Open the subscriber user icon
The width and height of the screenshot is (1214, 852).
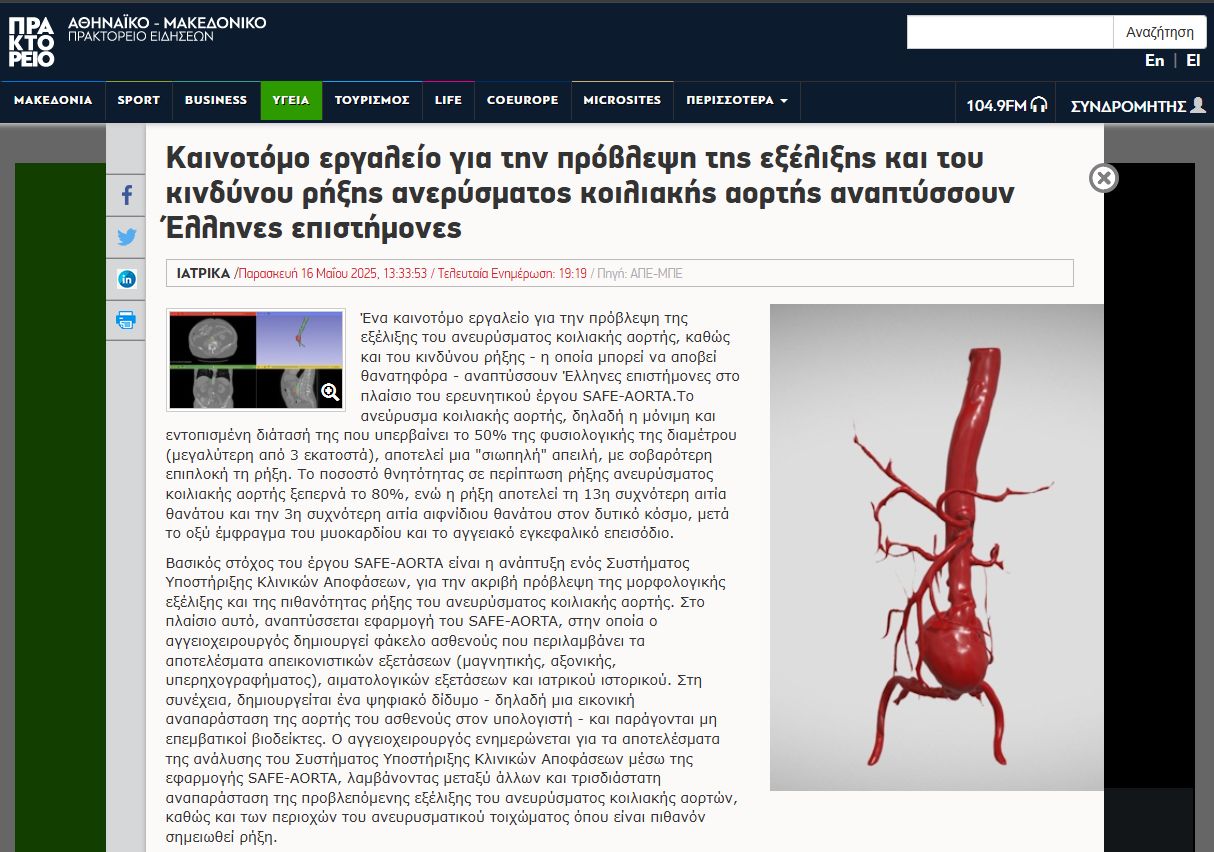[x=1198, y=104]
